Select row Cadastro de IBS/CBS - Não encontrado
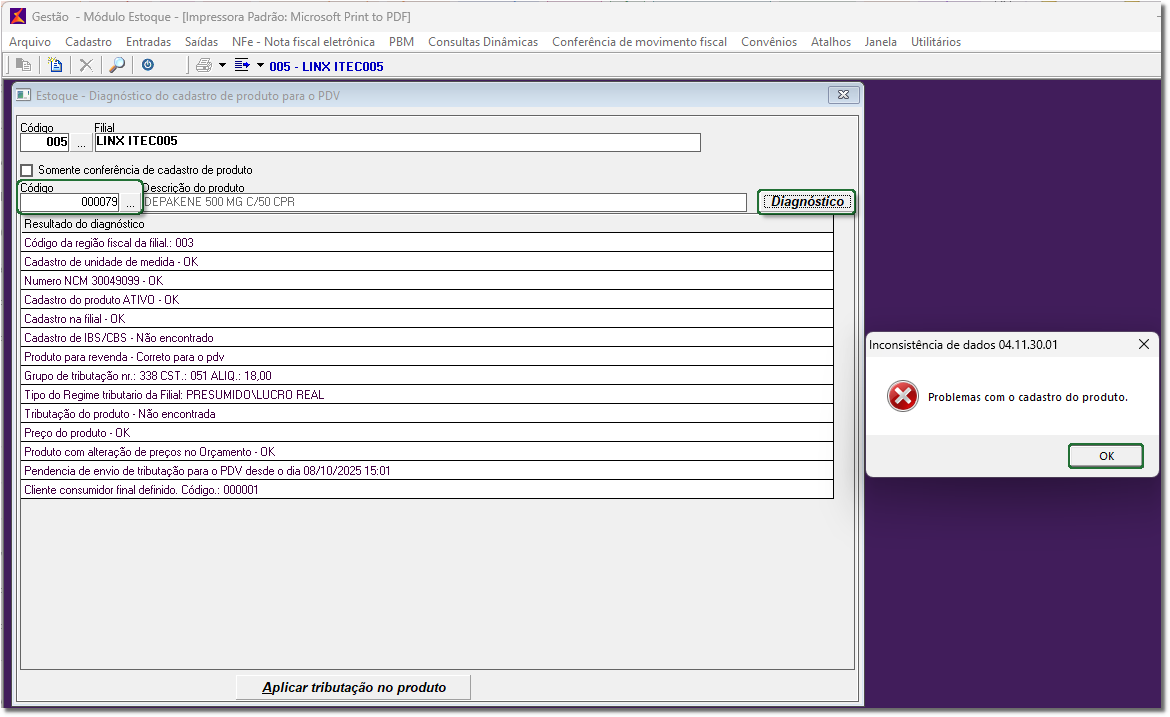This screenshot has width=1170, height=717. coord(427,338)
